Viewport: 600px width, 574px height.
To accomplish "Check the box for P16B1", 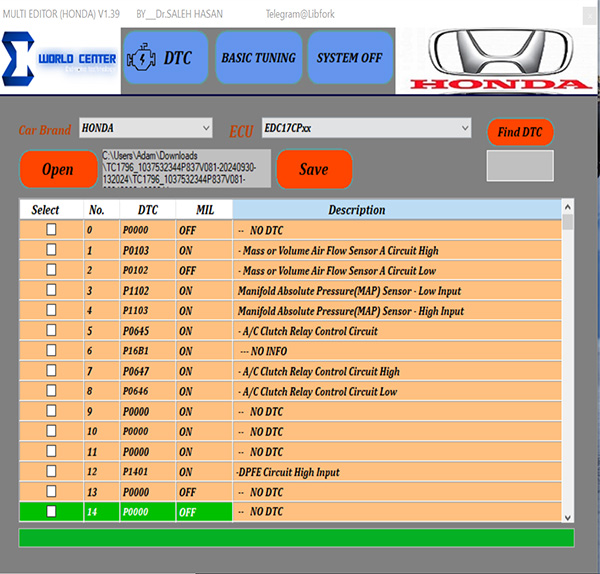I will (x=51, y=350).
